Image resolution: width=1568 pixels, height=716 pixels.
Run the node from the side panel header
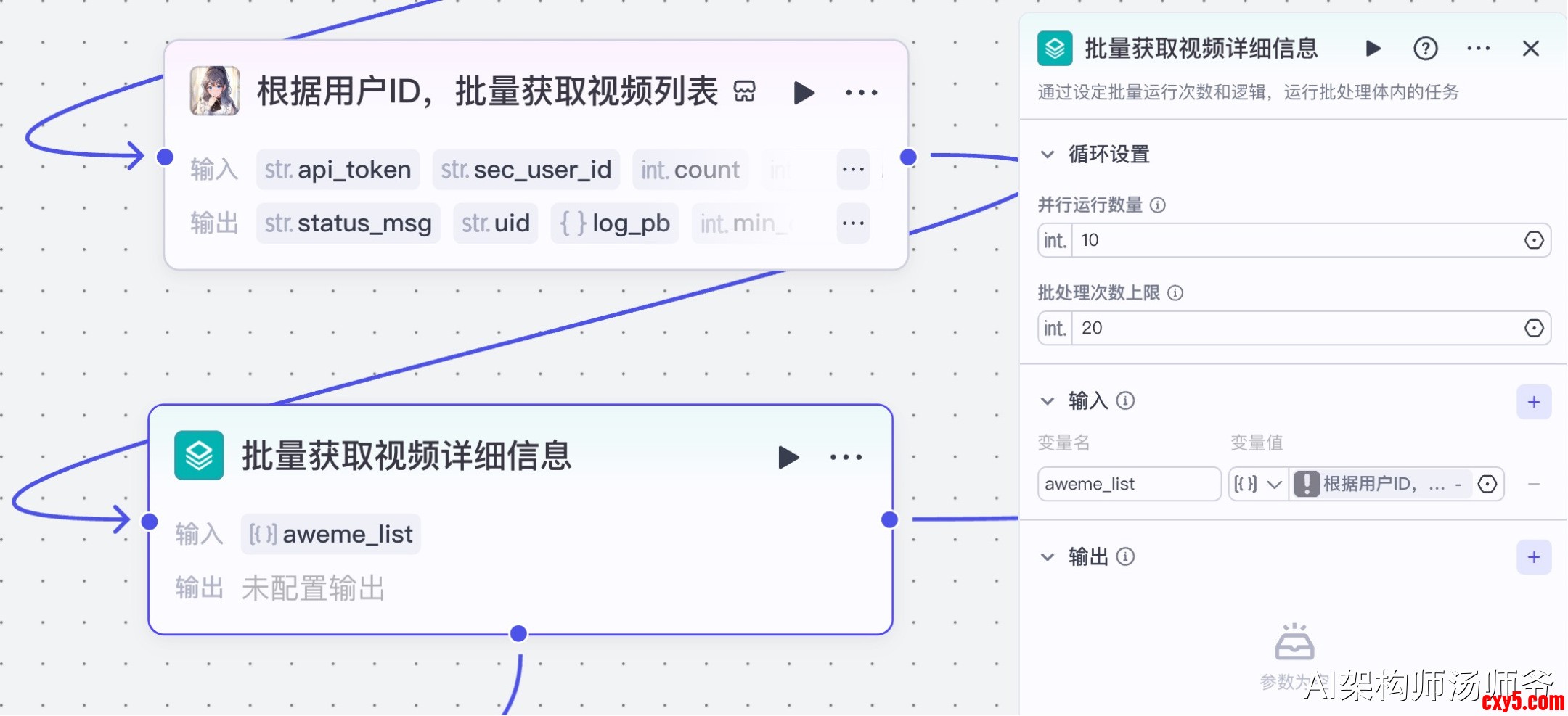[1373, 49]
